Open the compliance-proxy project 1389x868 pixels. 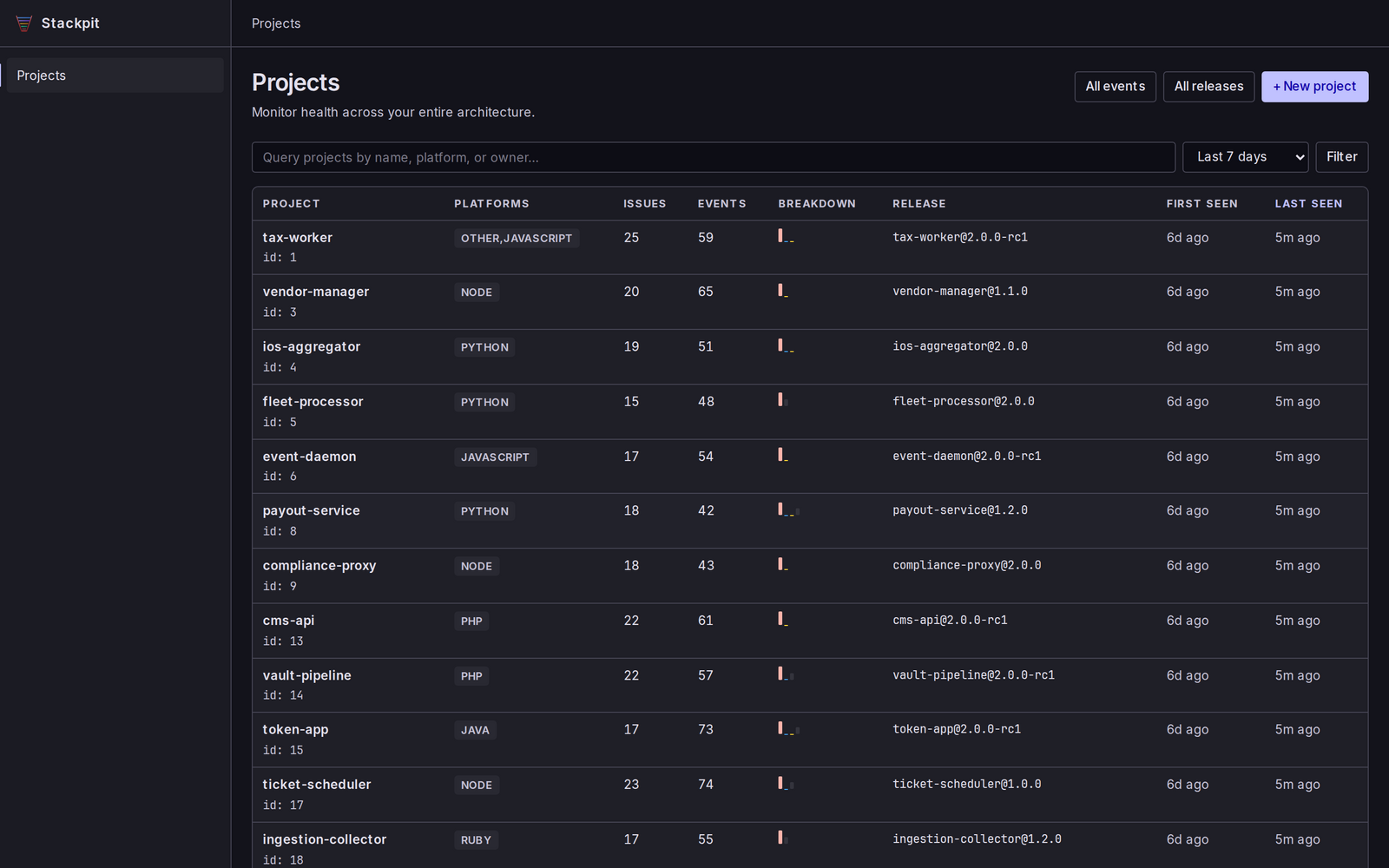(319, 566)
